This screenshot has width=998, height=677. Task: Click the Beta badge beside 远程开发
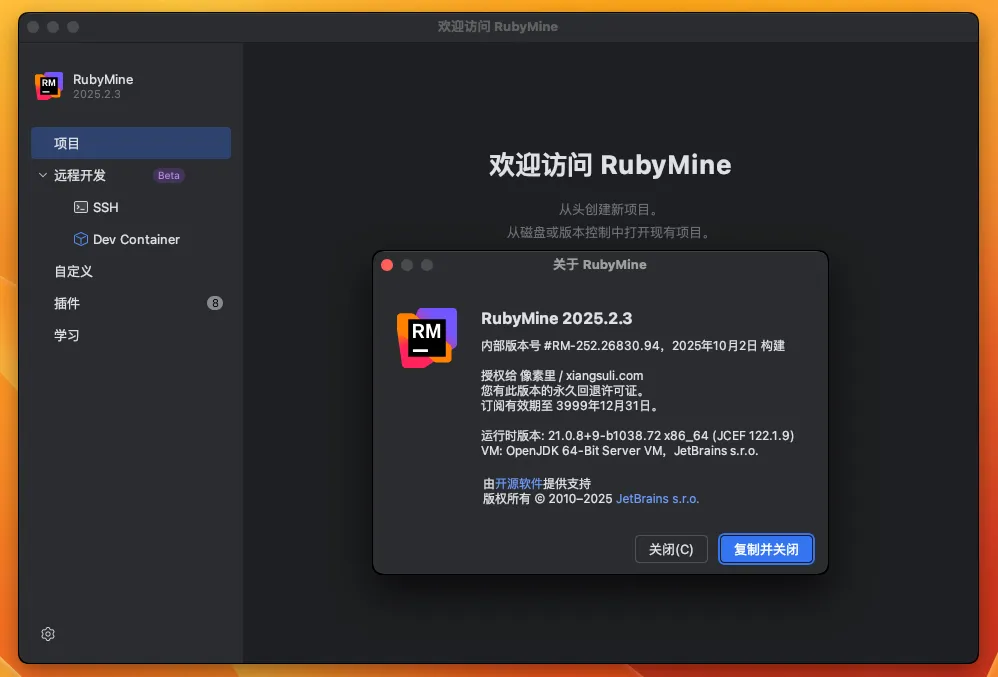tap(169, 175)
